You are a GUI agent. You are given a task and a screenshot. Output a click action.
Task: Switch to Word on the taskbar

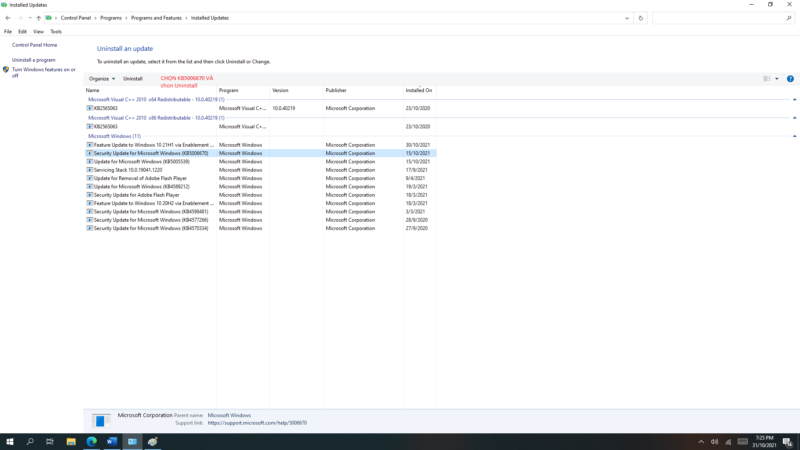[112, 442]
